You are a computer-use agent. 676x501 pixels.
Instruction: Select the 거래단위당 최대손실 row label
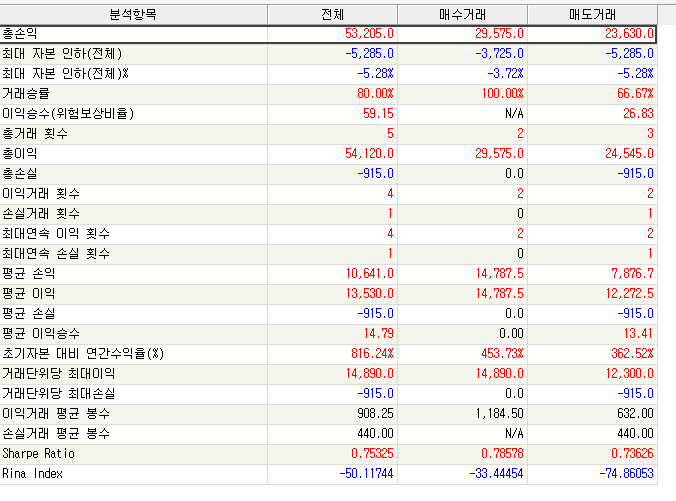[x=59, y=394]
